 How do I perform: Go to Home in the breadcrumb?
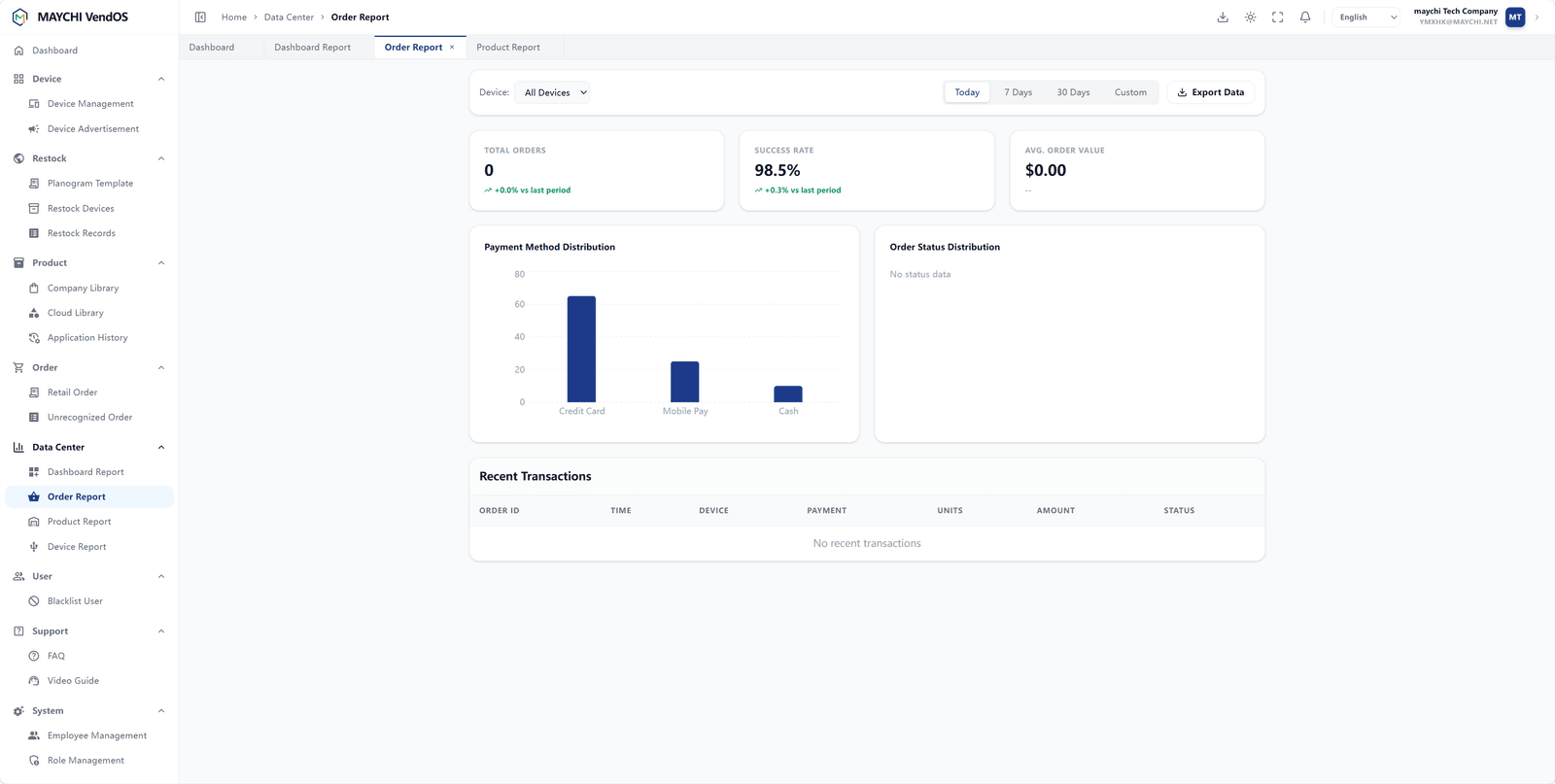[x=233, y=17]
